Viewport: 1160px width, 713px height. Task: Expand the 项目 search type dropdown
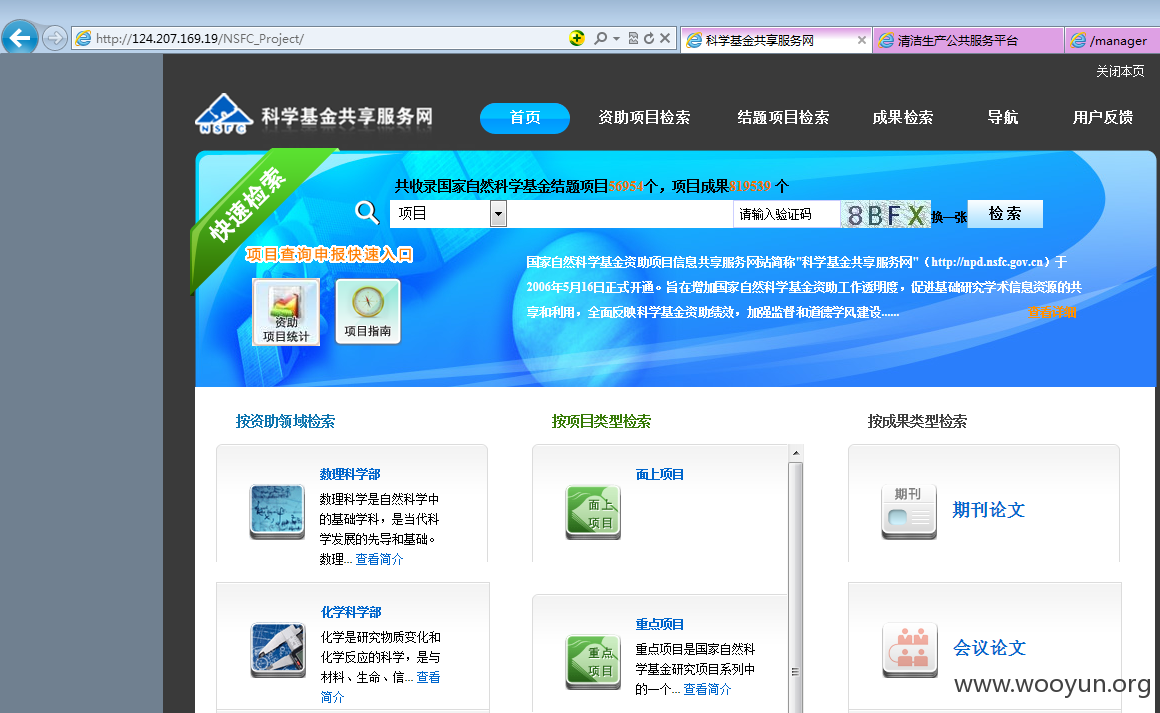tap(499, 214)
